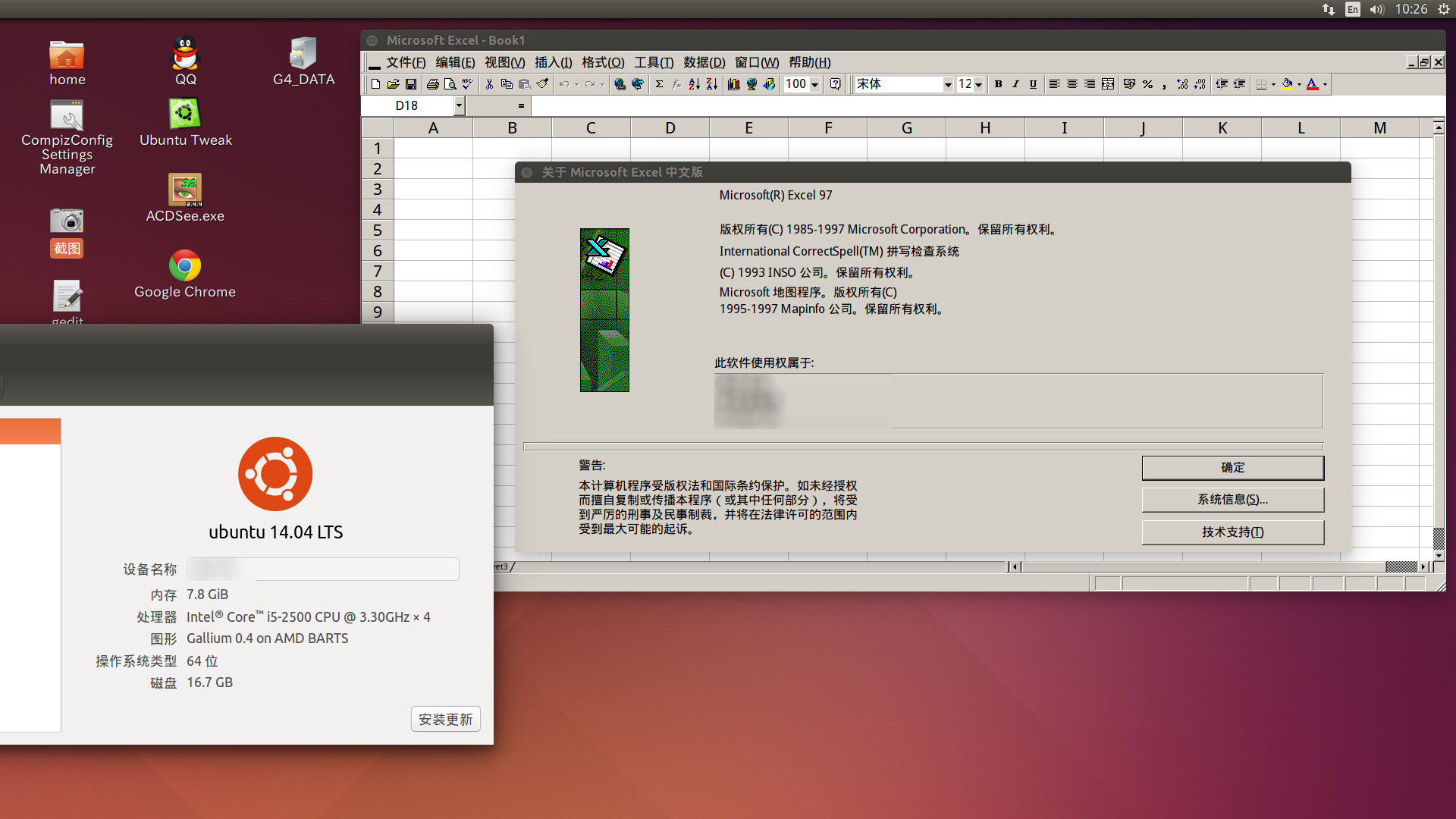Copy selection using the Copy icon

(507, 84)
